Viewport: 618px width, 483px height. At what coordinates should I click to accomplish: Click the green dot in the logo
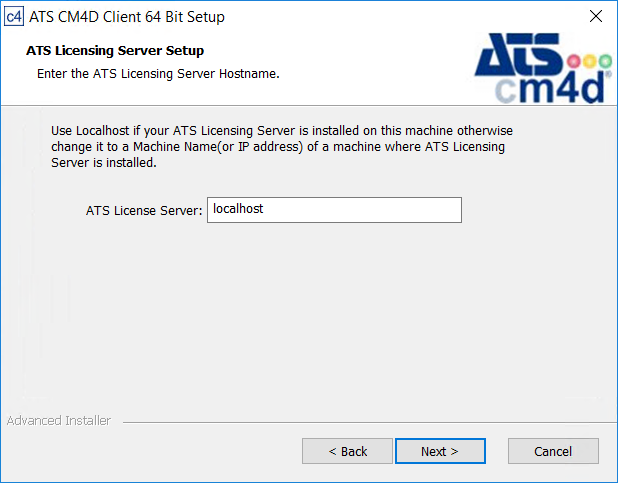pyautogui.click(x=604, y=62)
